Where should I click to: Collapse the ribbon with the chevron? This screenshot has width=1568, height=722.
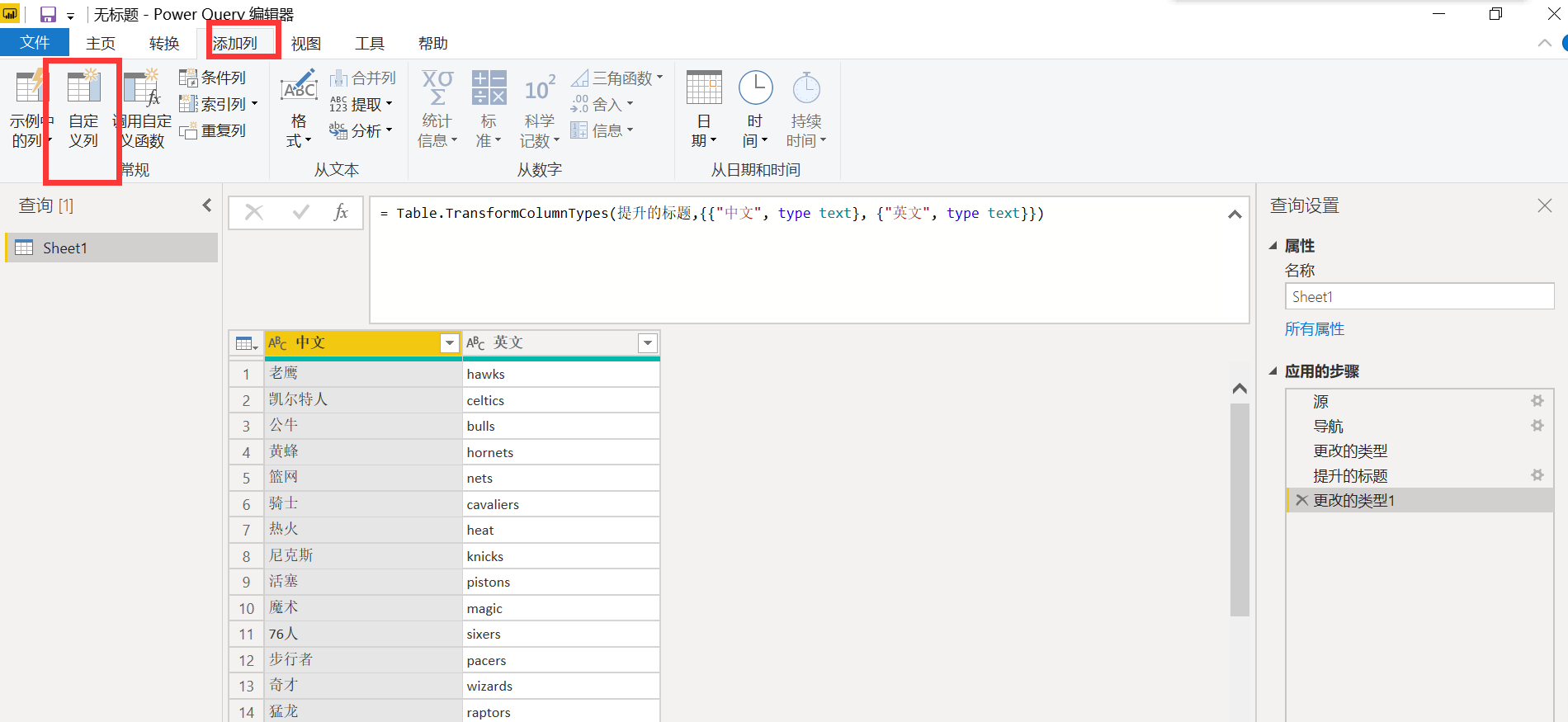pos(1544,44)
